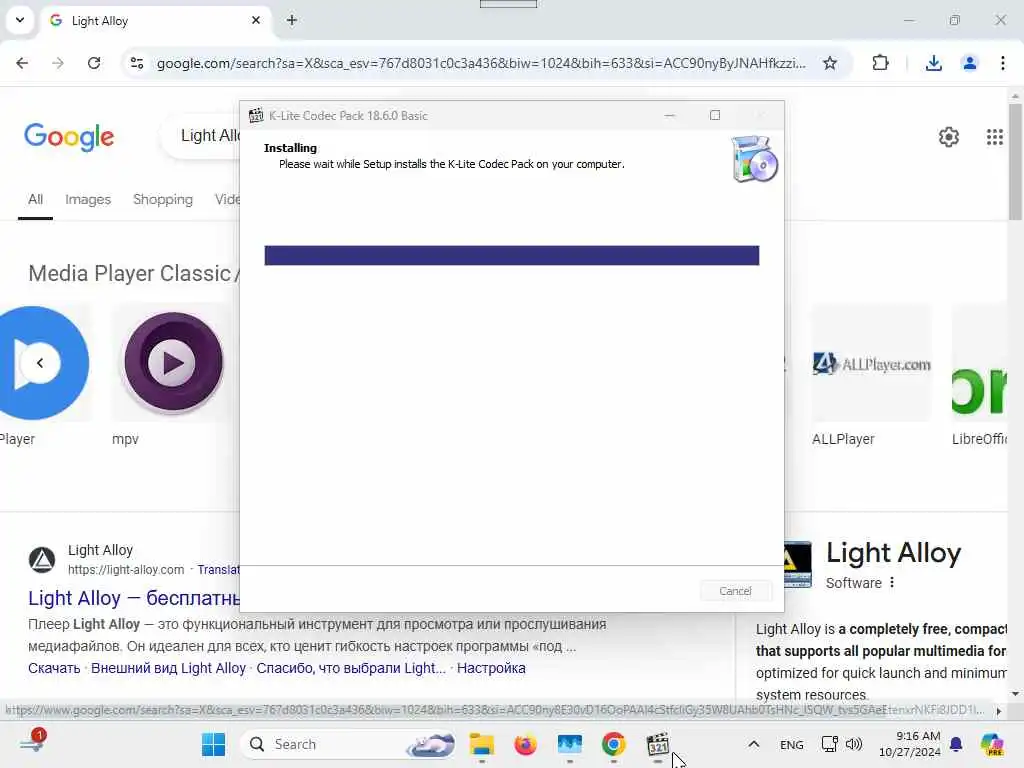Go to Google homepage logo

point(69,137)
